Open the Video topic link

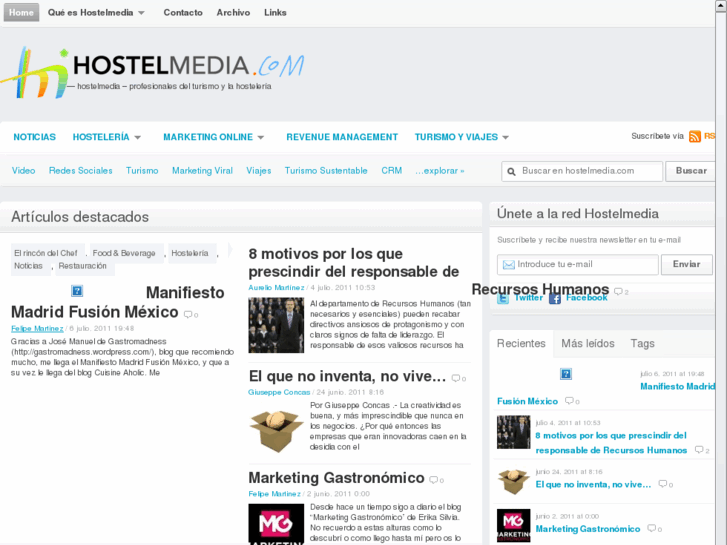tap(24, 171)
